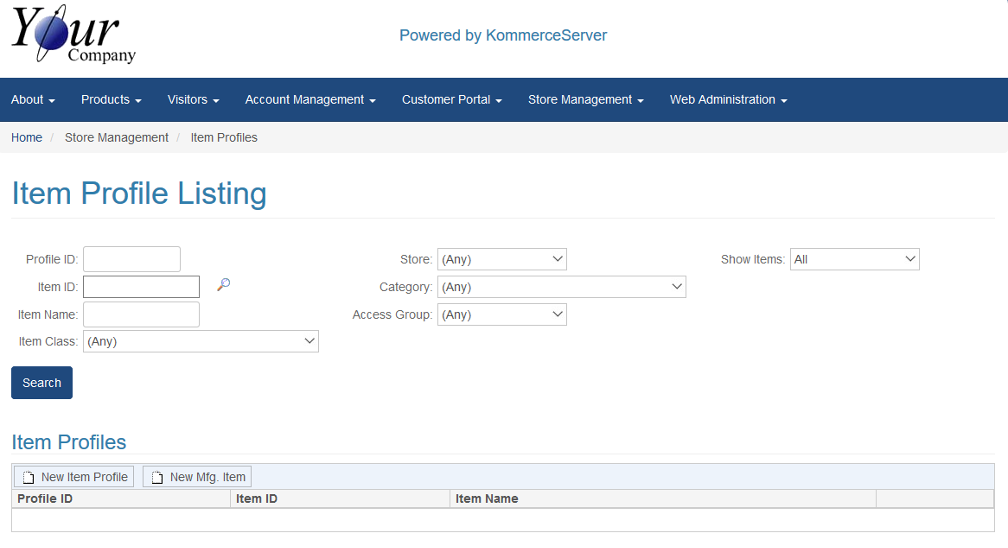Click the Your Company logo
This screenshot has width=1008, height=548.
73,37
